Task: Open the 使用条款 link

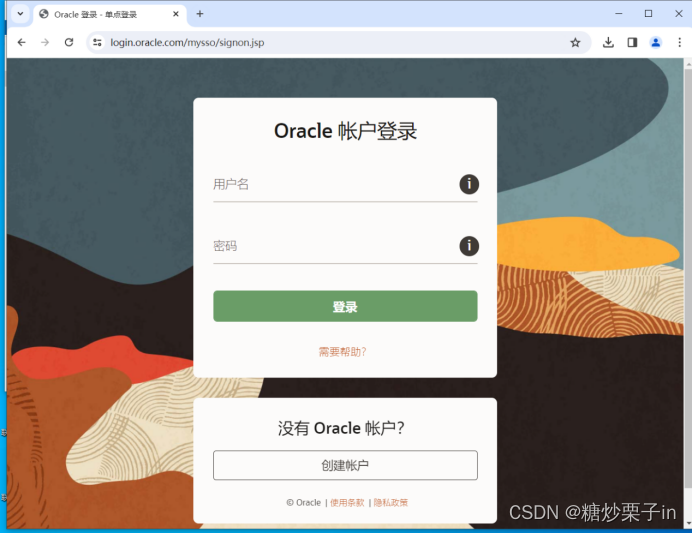Action: tap(347, 503)
